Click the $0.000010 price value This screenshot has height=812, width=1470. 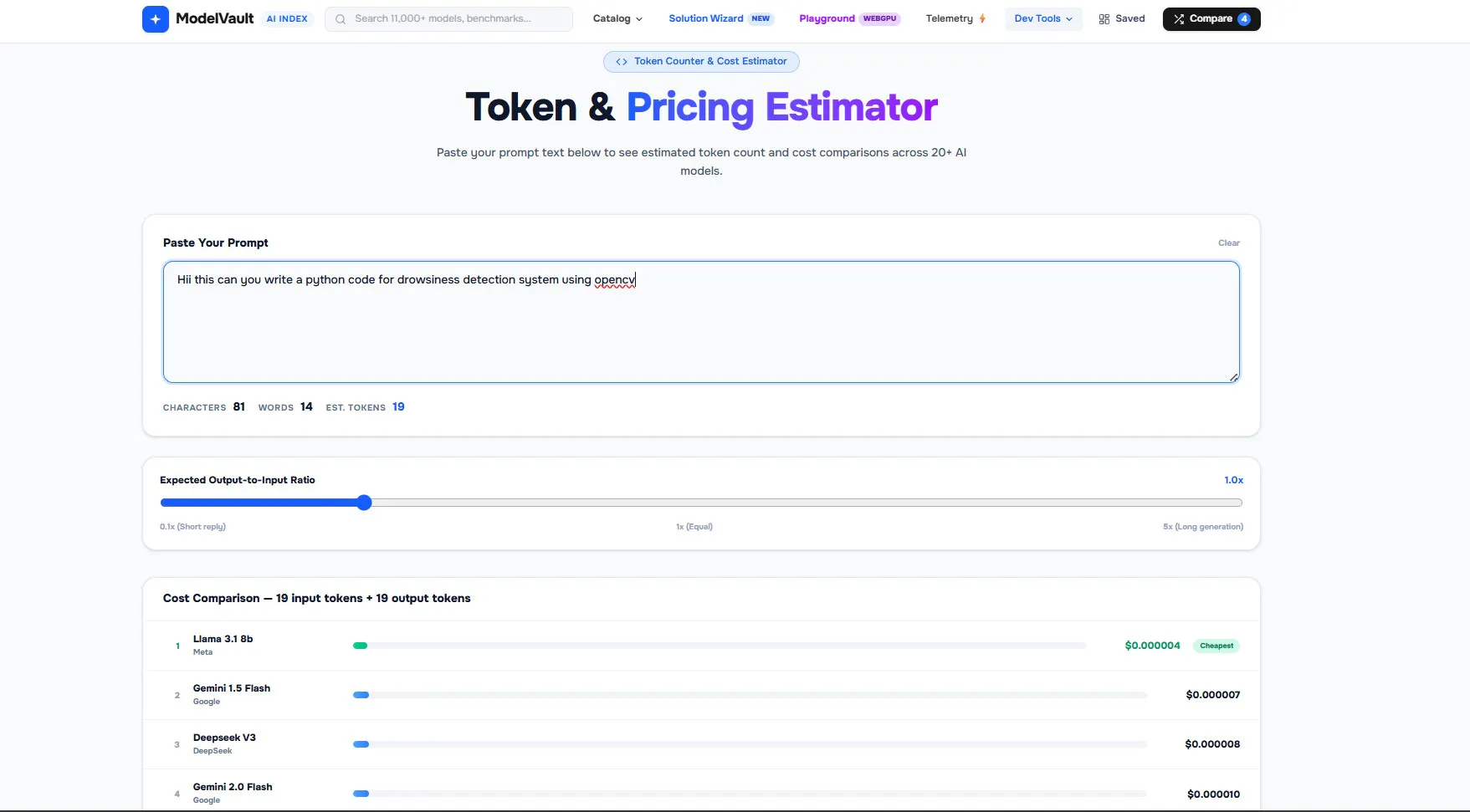[1213, 794]
